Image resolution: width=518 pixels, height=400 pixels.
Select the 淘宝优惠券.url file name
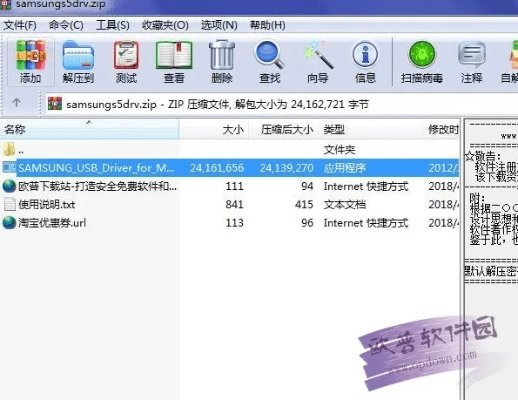click(x=52, y=223)
